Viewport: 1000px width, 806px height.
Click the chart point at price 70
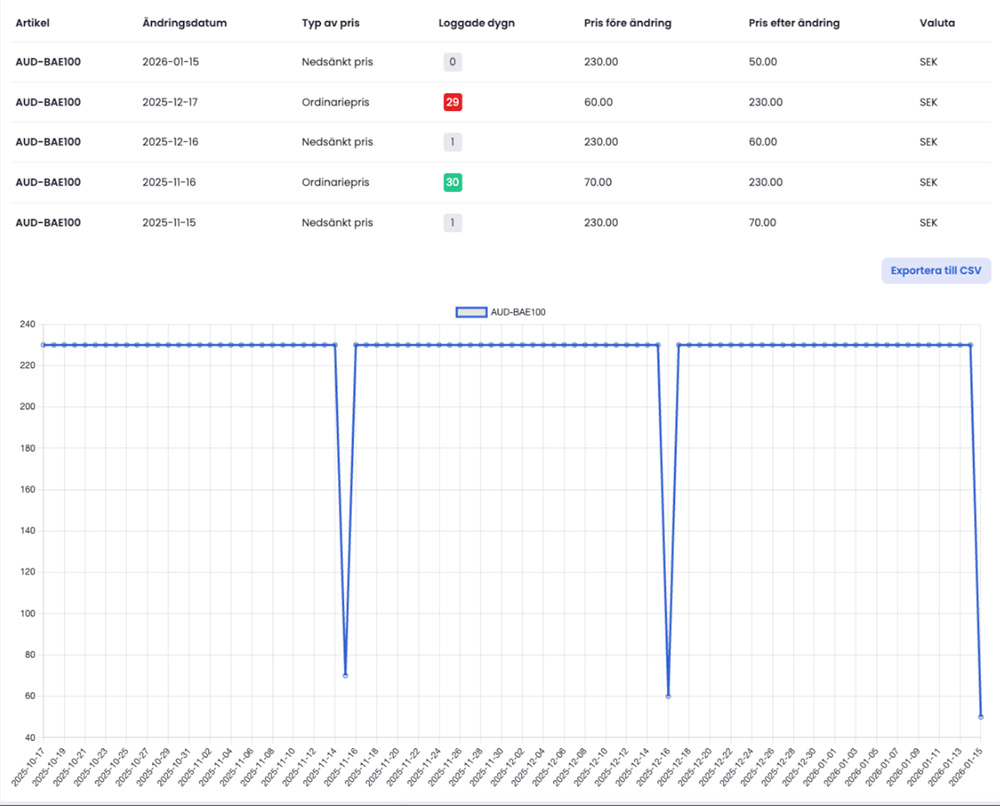pyautogui.click(x=345, y=675)
